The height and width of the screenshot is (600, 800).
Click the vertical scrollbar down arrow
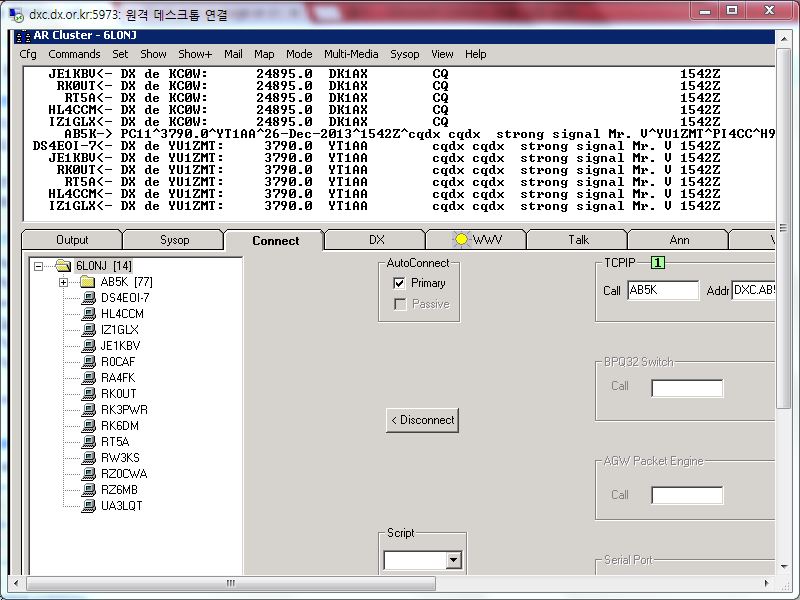[x=783, y=567]
